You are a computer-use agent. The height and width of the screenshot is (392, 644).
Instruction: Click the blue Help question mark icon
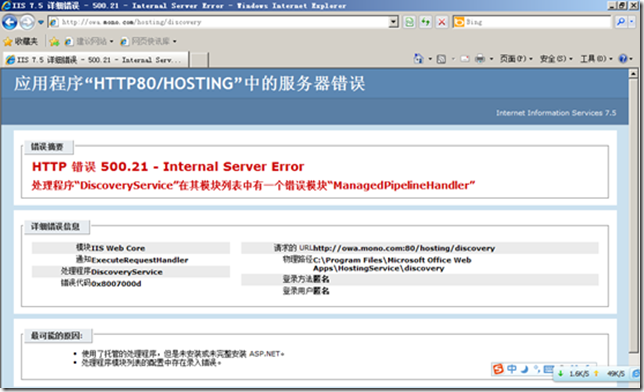coord(623,59)
